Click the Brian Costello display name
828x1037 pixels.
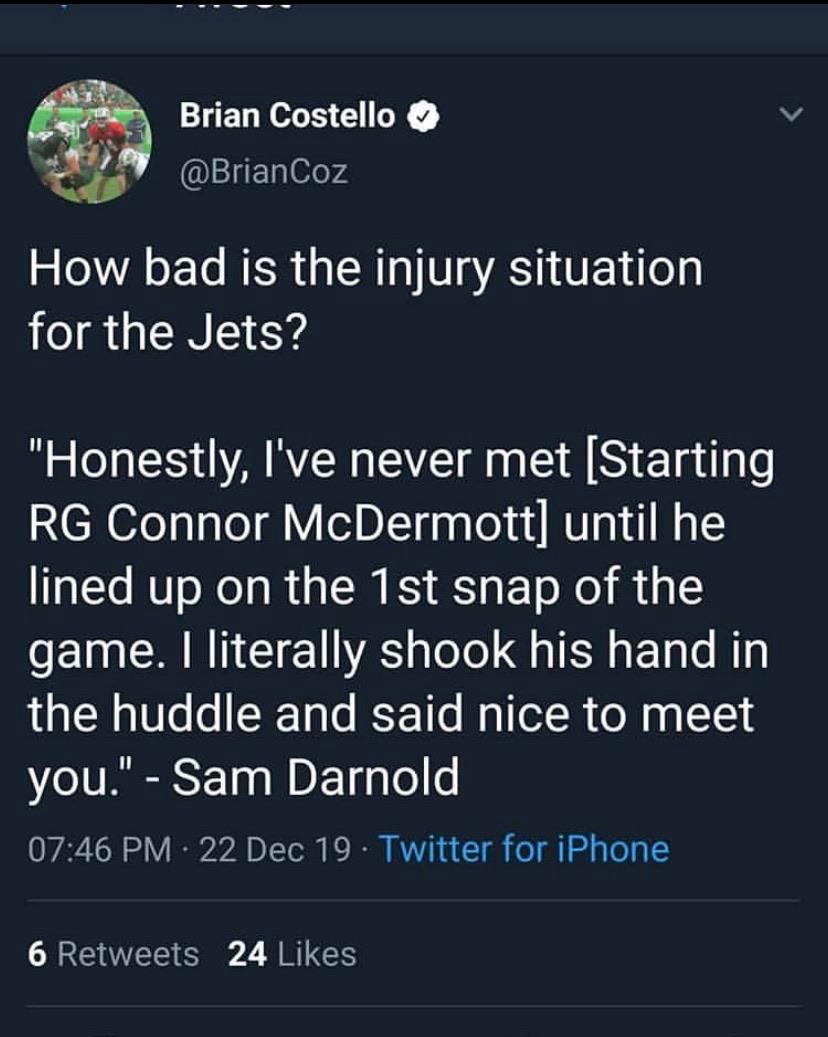point(287,117)
